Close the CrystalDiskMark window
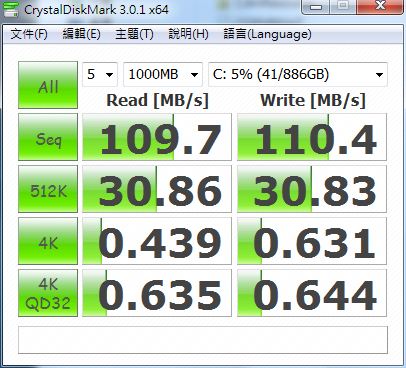Viewport: 406px width, 368px height. pyautogui.click(x=380, y=6)
